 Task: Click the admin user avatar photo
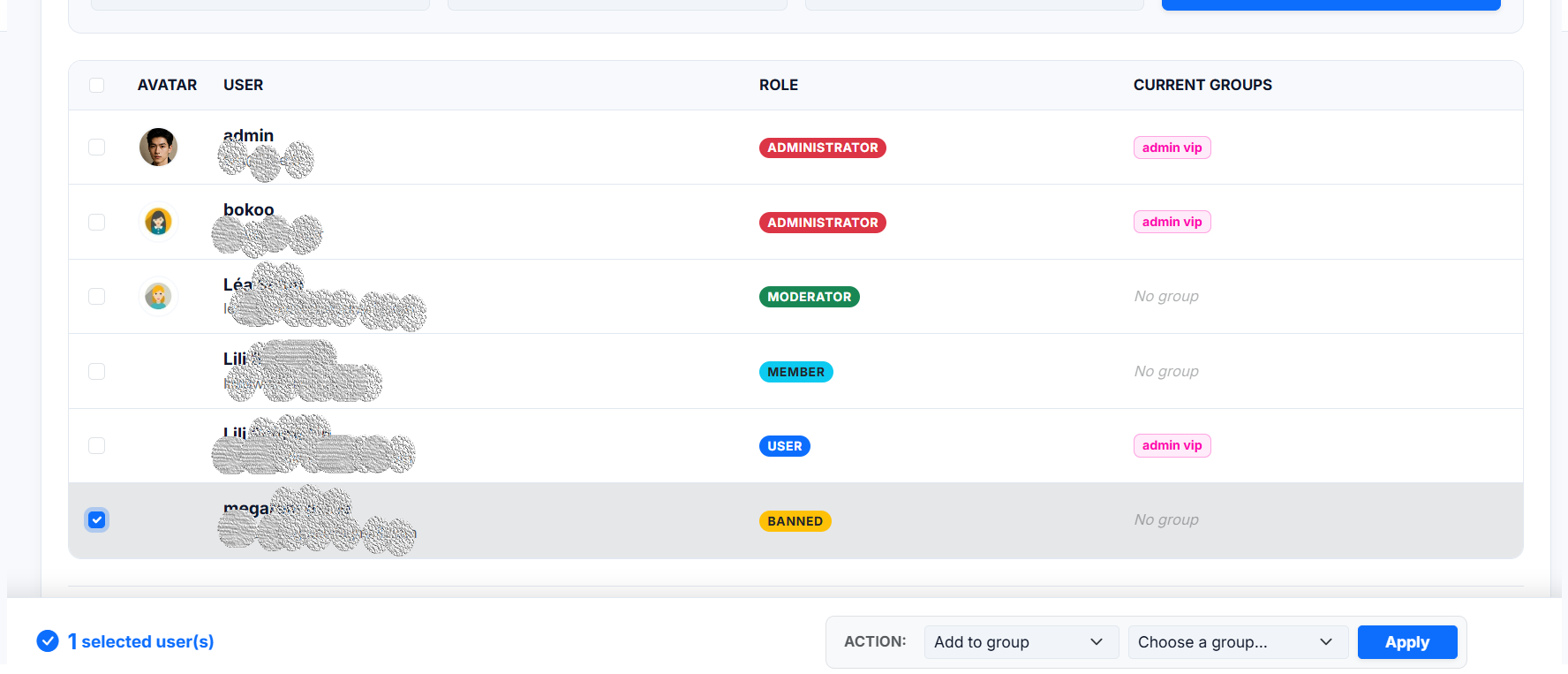pyautogui.click(x=158, y=147)
